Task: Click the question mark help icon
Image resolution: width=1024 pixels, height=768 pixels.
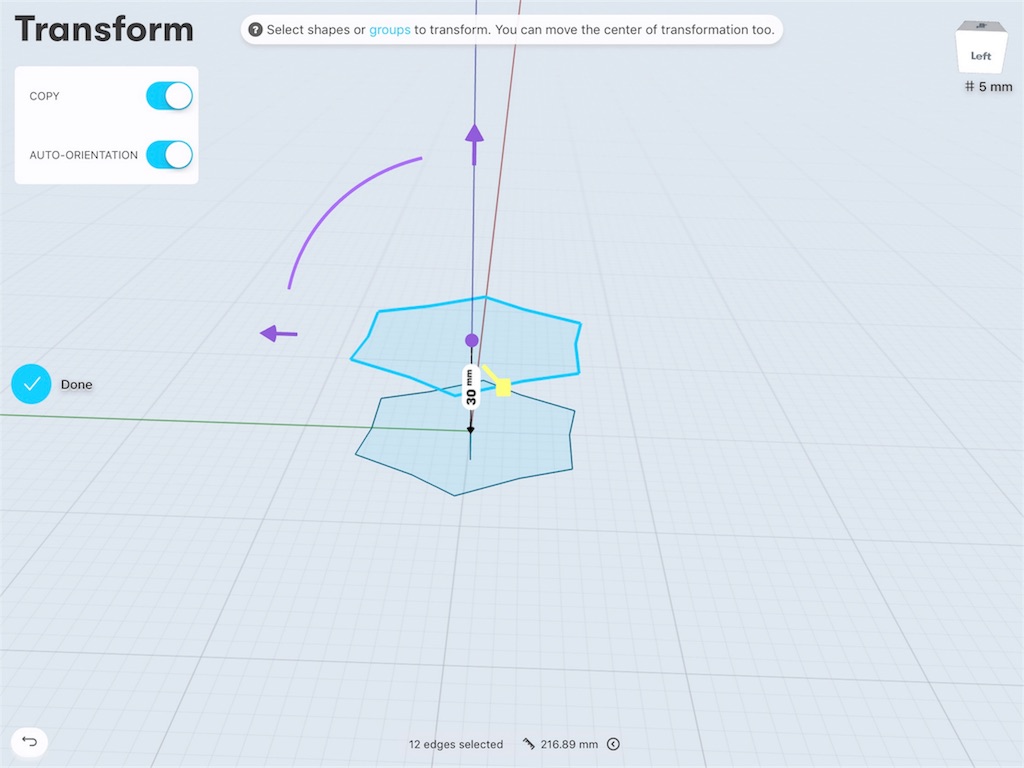Action: pyautogui.click(x=255, y=30)
